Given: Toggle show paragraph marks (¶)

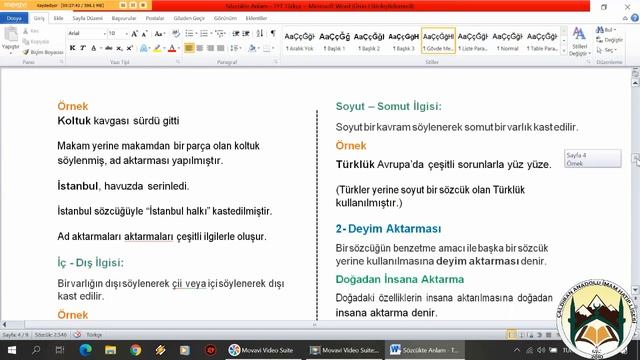Looking at the screenshot, I should [x=273, y=33].
